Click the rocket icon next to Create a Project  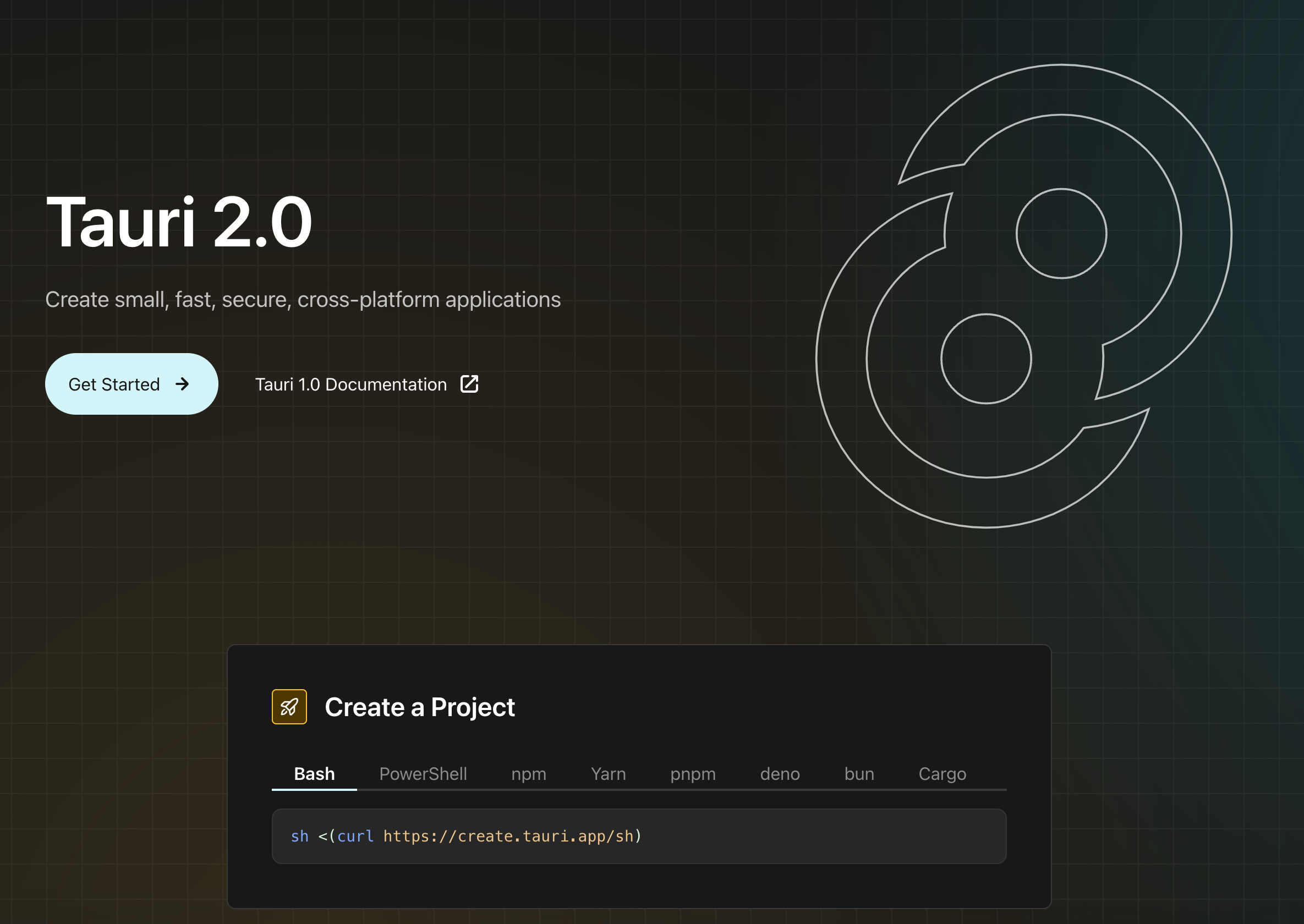(289, 707)
